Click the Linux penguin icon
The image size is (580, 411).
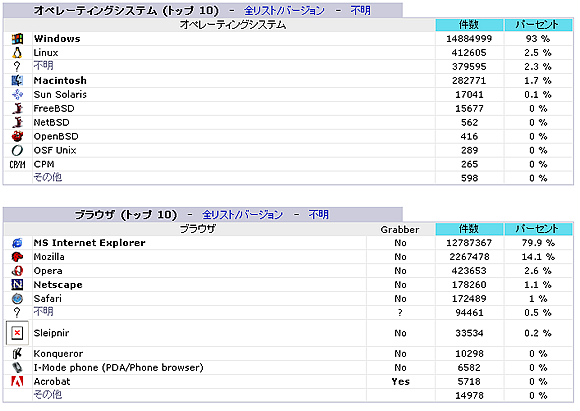[17, 53]
